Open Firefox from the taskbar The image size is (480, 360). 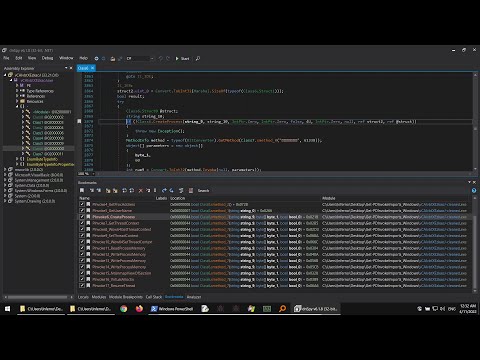(139, 309)
